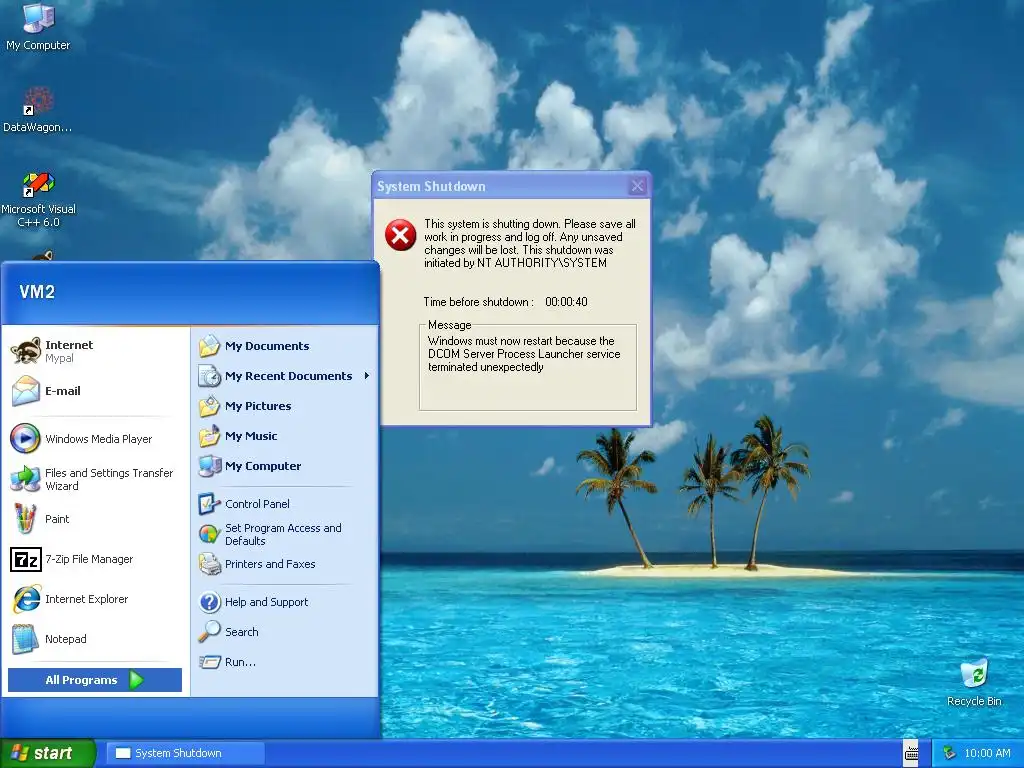The height and width of the screenshot is (768, 1024).
Task: Click the Search magnifier icon
Action: point(209,632)
